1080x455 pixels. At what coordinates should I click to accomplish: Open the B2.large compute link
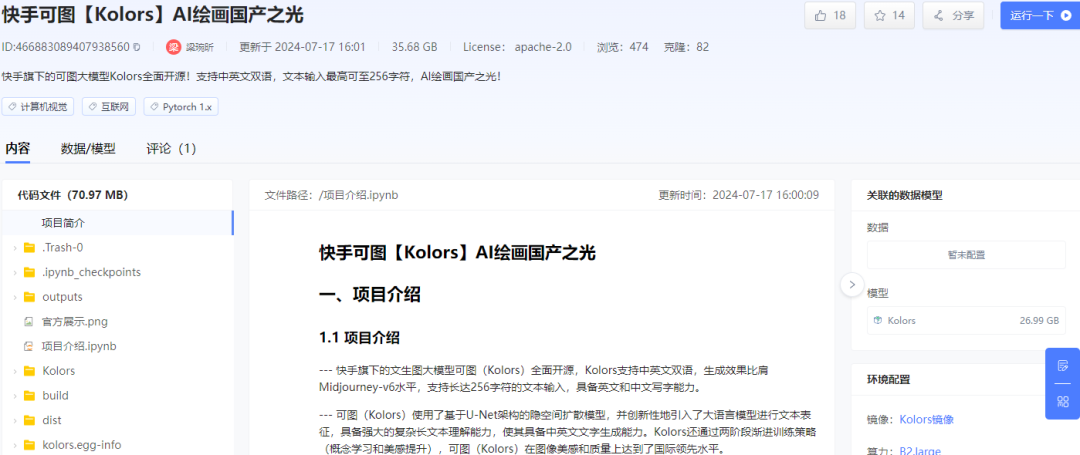pos(920,451)
